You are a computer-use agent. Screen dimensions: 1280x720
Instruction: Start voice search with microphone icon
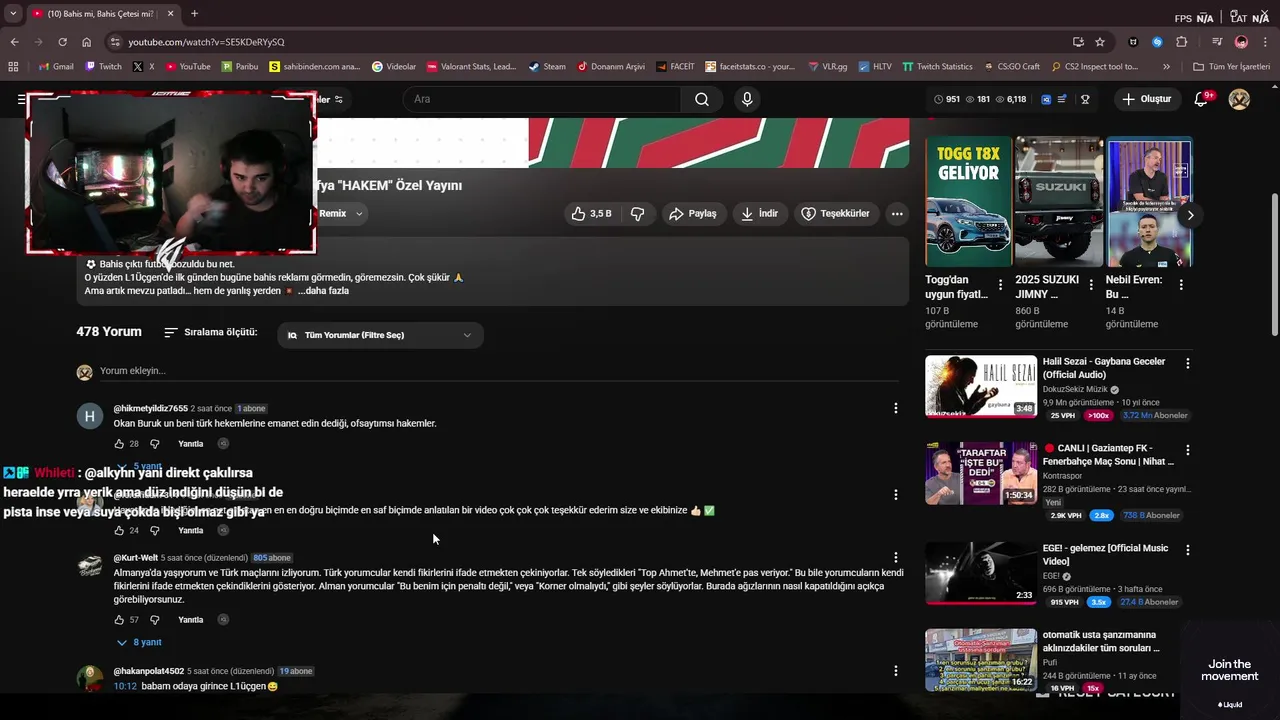[x=747, y=99]
